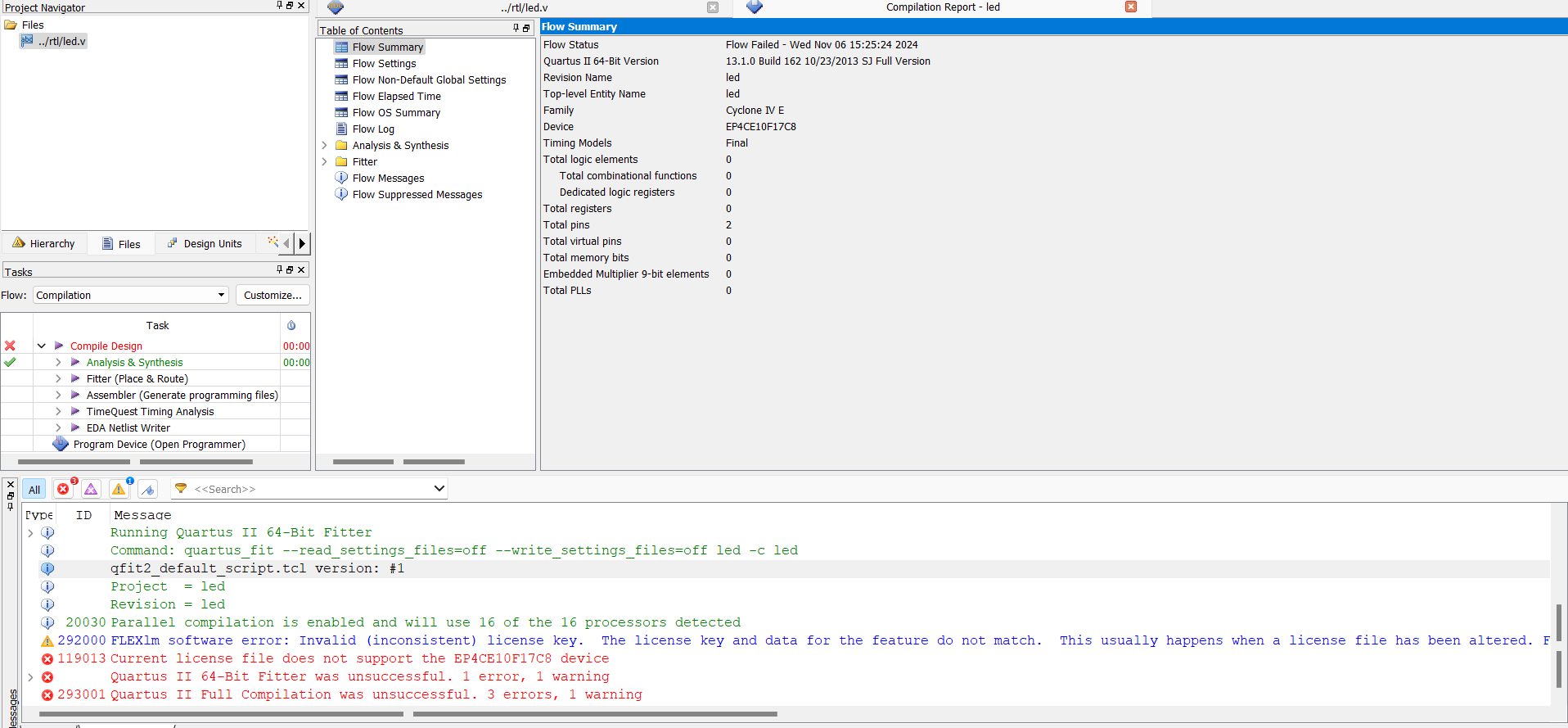Open Flow Log report

[x=373, y=129]
